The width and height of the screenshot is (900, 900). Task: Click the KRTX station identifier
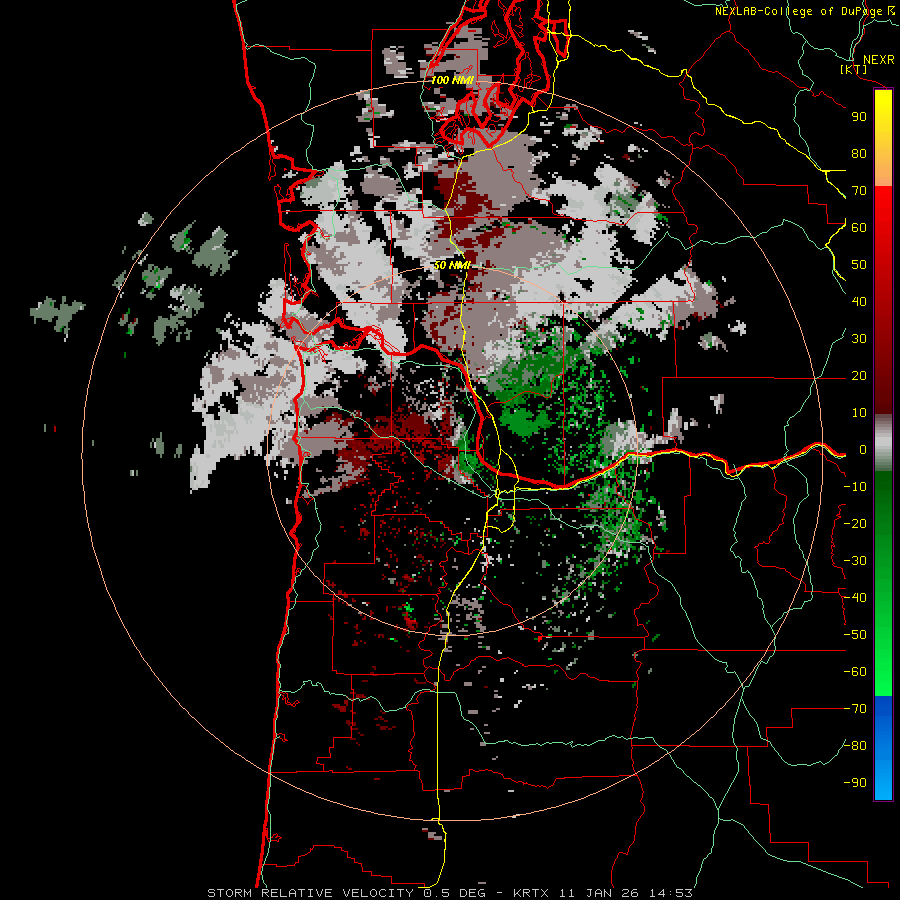coord(530,893)
